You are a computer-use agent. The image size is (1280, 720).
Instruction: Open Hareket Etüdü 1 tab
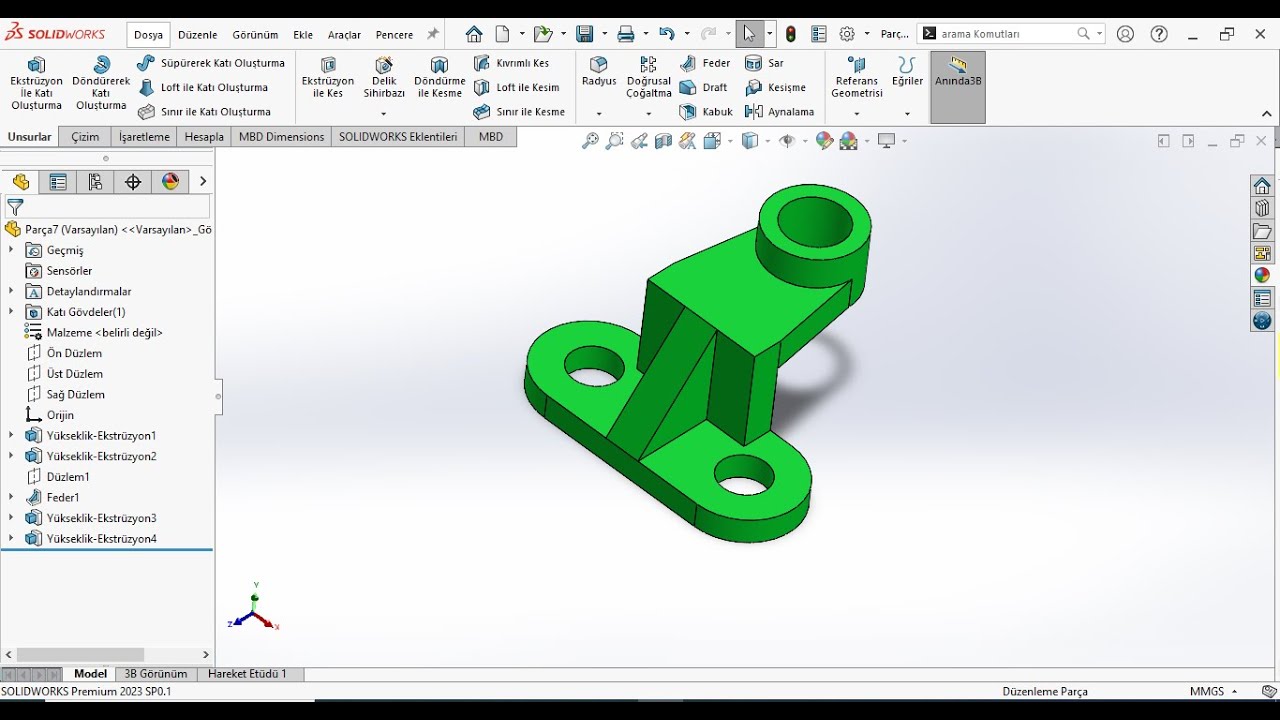click(247, 674)
